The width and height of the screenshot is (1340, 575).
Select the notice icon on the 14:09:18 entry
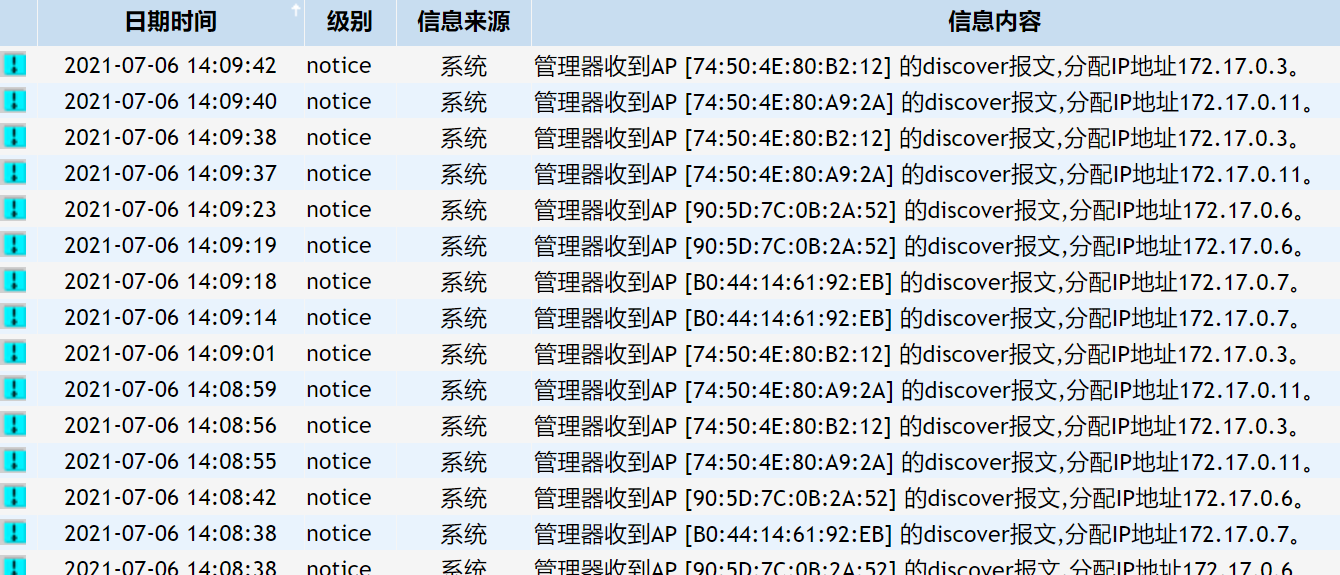click(14, 282)
